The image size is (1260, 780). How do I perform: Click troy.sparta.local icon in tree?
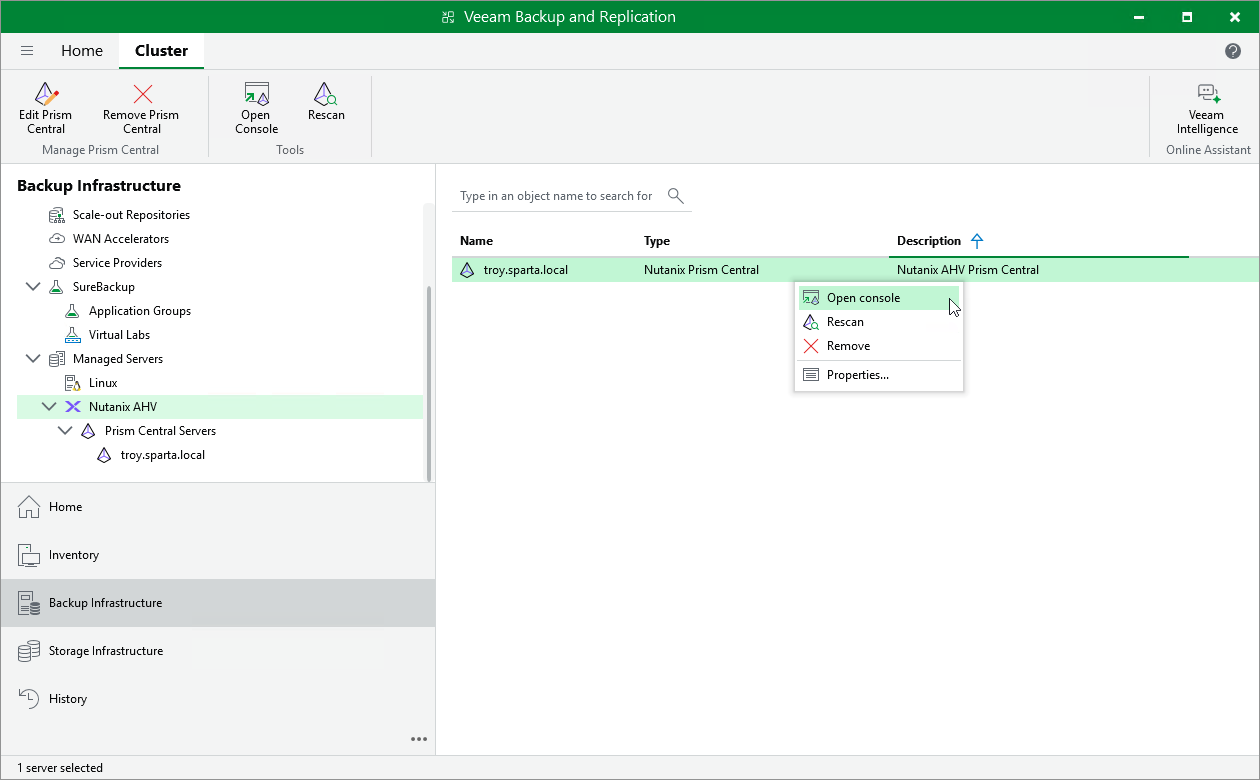(105, 455)
